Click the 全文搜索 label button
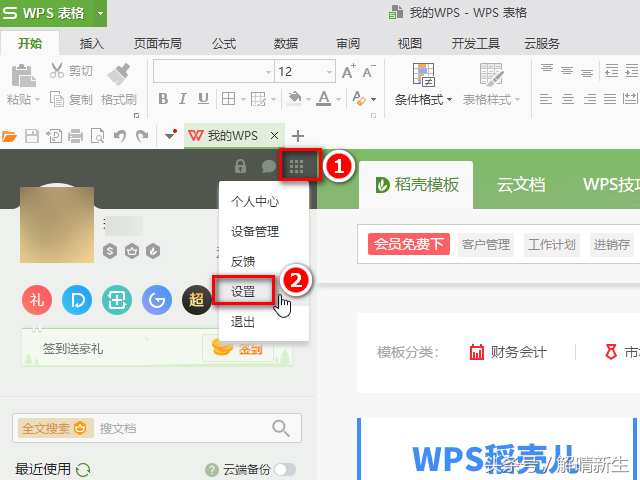 tap(56, 428)
